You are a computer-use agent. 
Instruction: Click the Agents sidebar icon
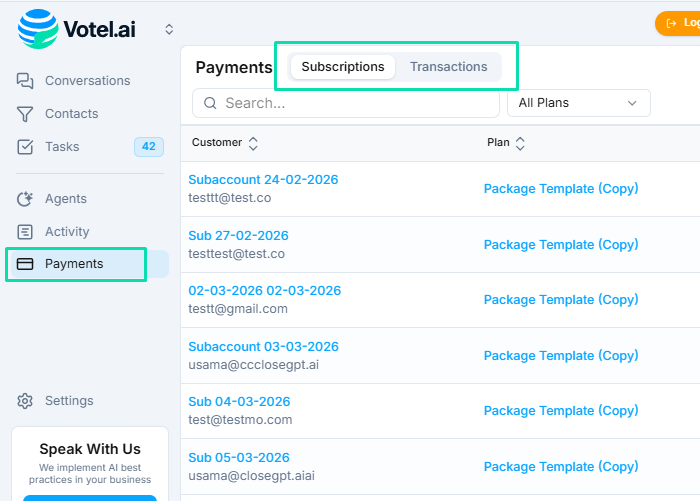(x=26, y=199)
